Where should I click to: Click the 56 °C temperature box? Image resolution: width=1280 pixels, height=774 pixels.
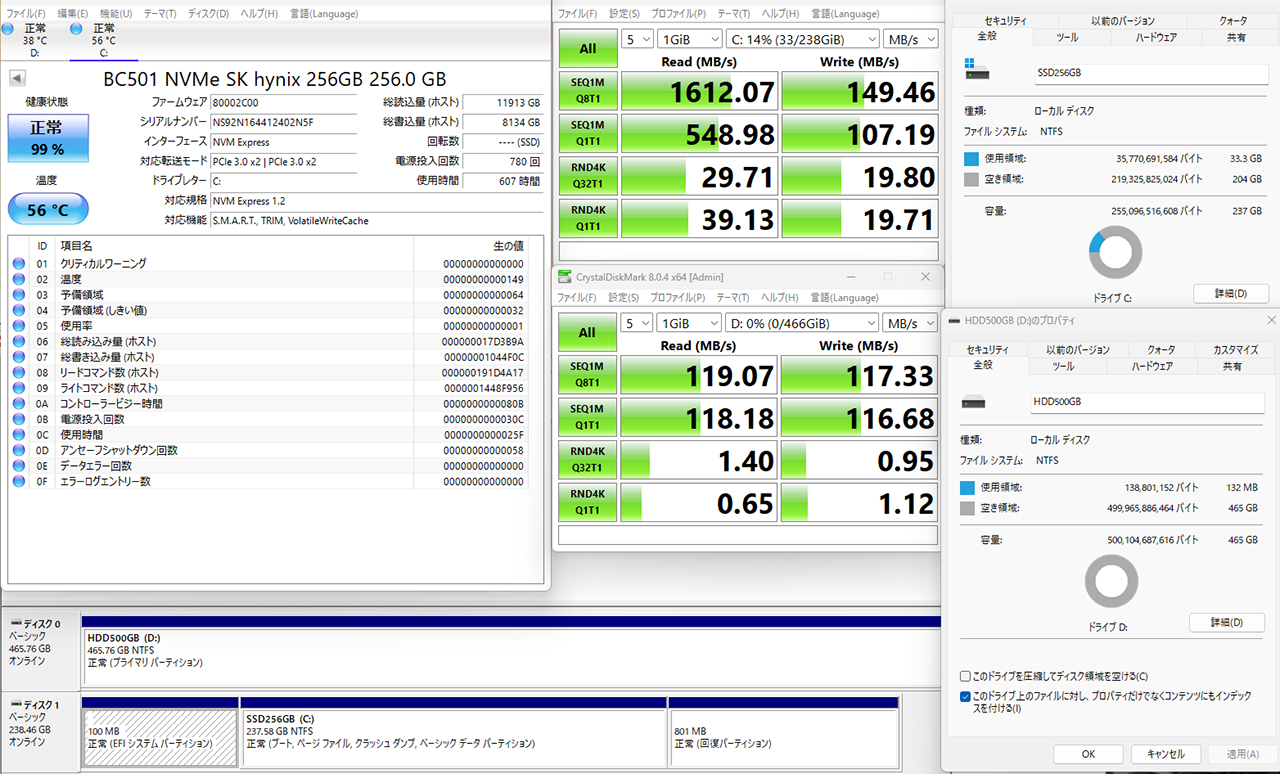[x=48, y=209]
